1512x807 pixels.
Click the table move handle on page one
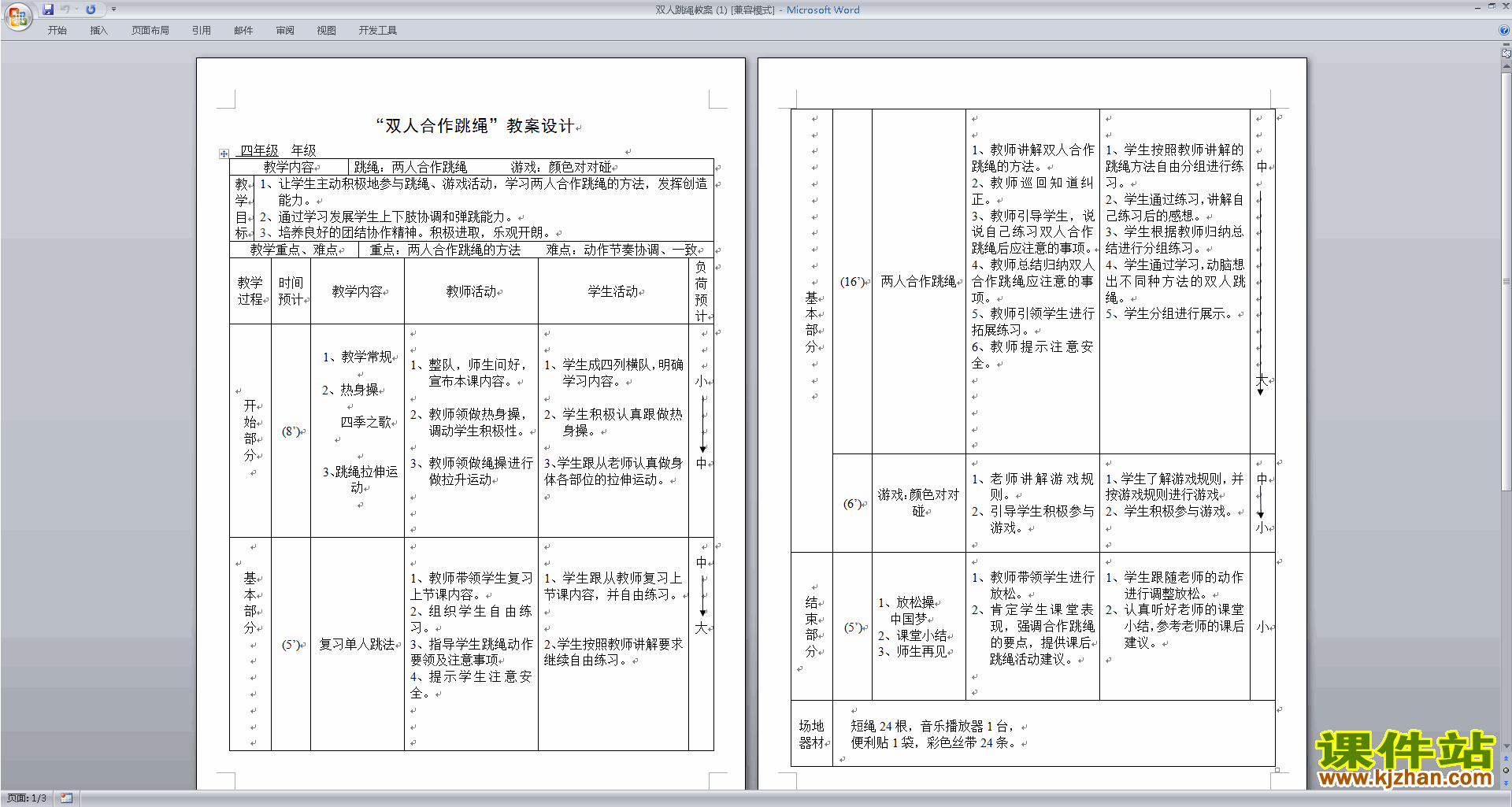224,154
